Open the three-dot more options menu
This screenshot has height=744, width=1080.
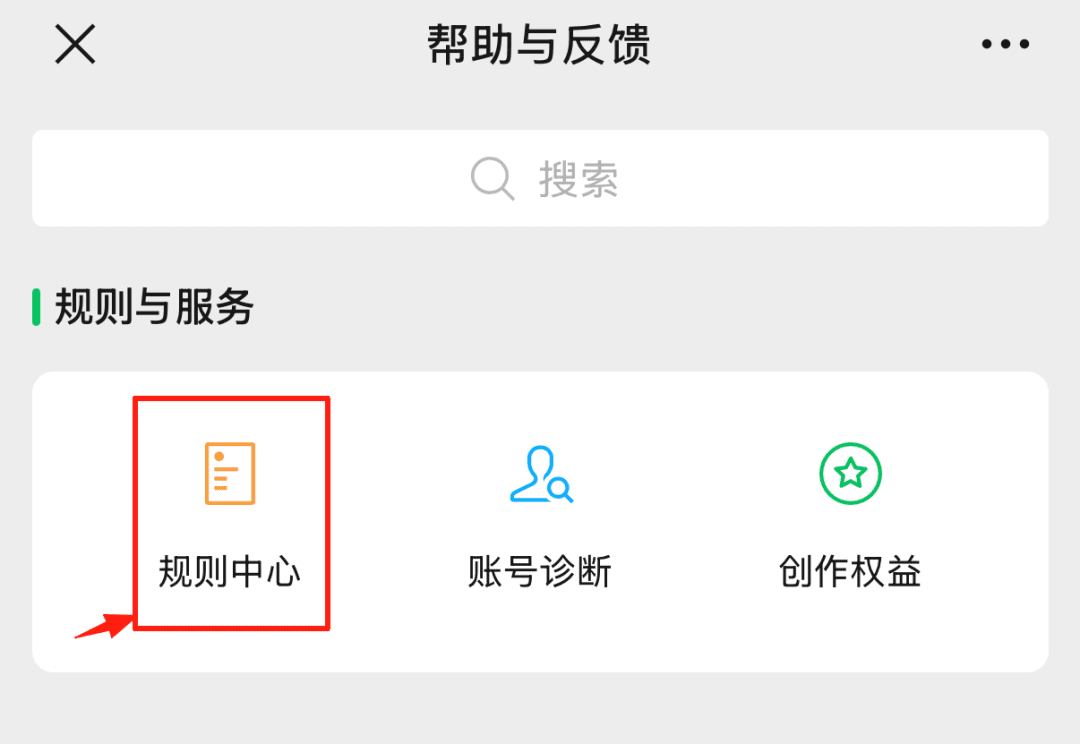(1005, 44)
